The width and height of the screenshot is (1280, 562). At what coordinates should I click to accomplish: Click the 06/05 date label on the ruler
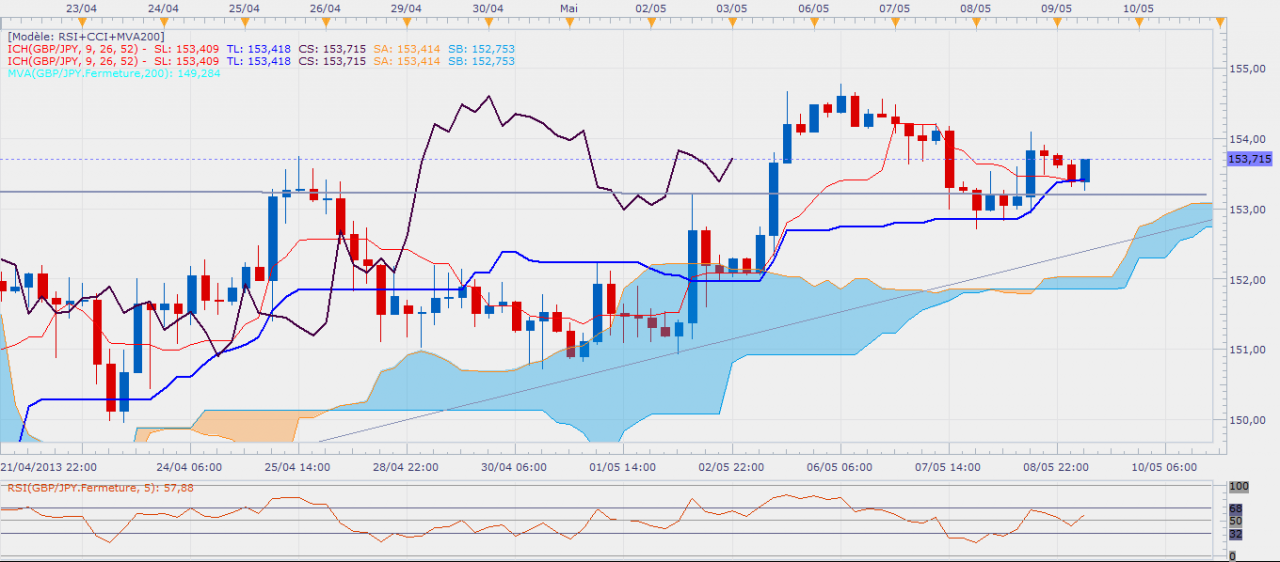click(813, 8)
